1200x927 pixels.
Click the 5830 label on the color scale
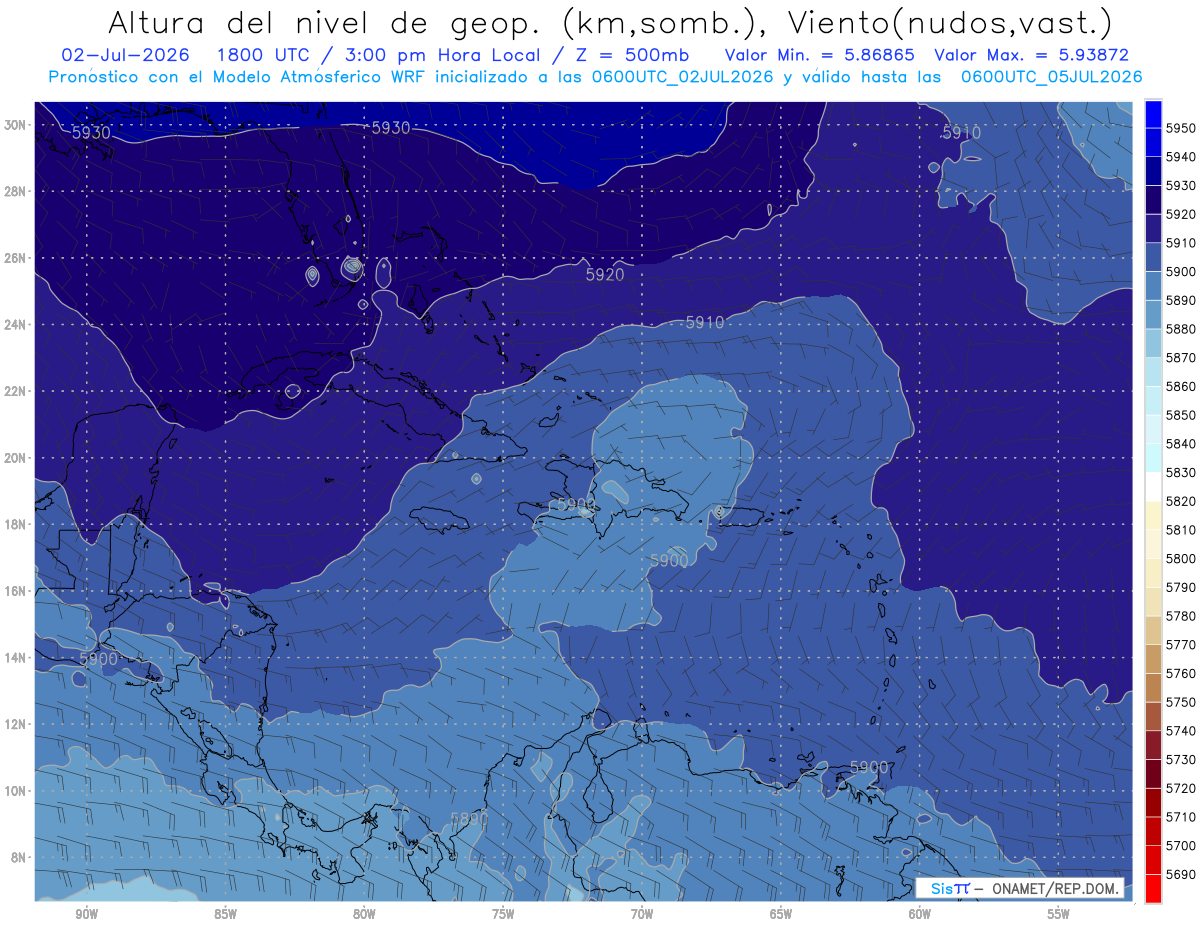(x=1181, y=472)
